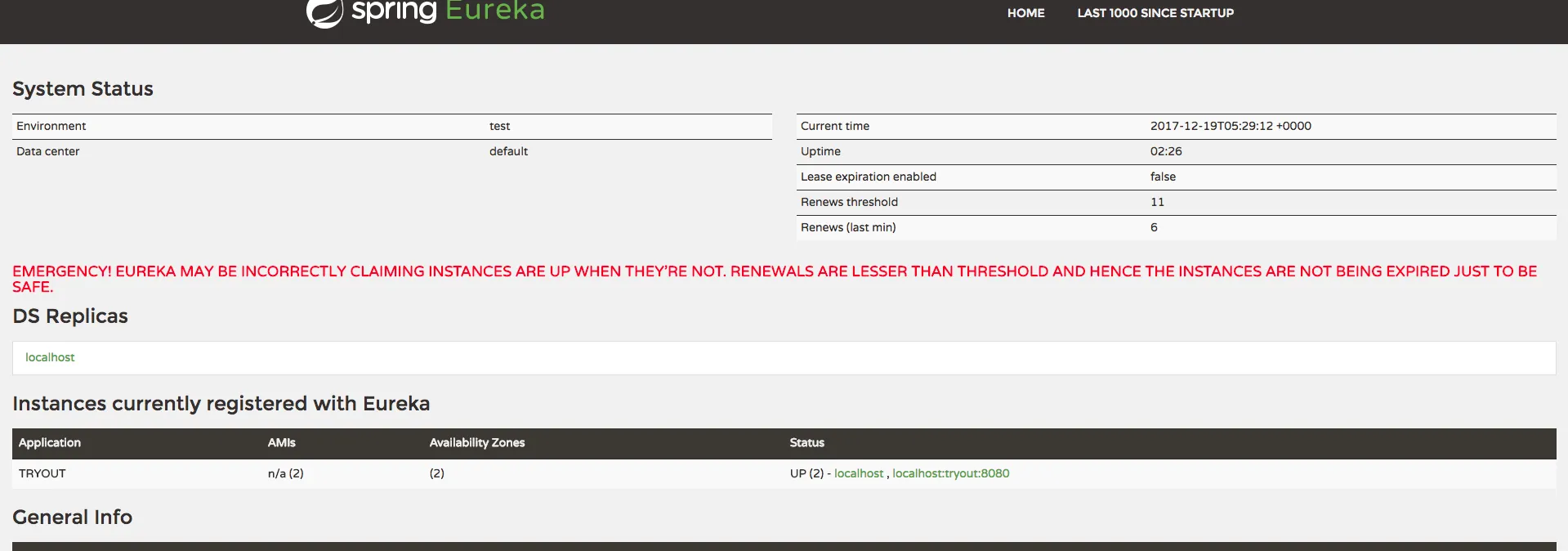Image resolution: width=1568 pixels, height=551 pixels.
Task: Select the DS Replicas heading
Action: 70,316
